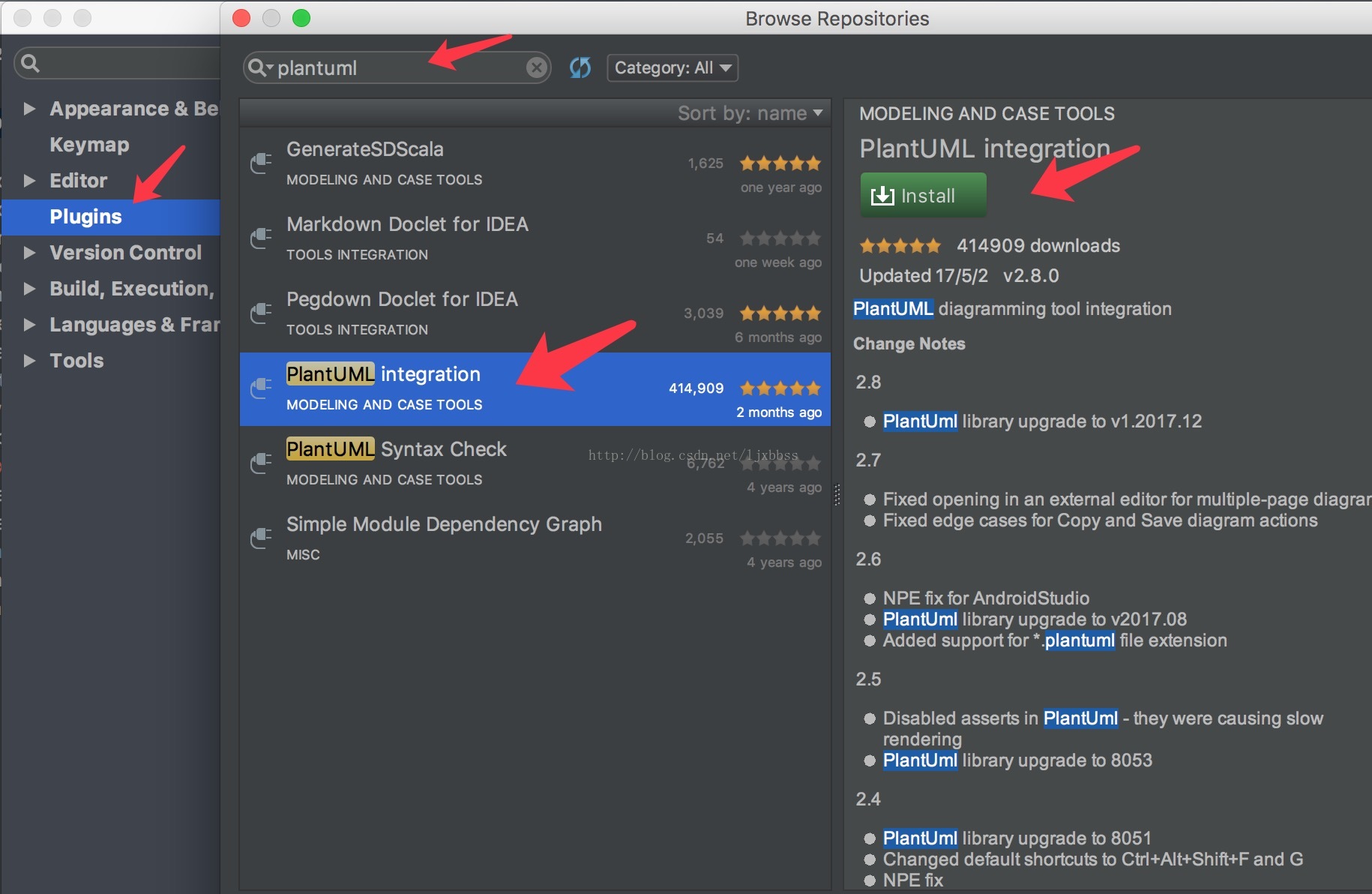
Task: Click the PlantUML Syntax Check plugin icon
Action: (x=260, y=463)
